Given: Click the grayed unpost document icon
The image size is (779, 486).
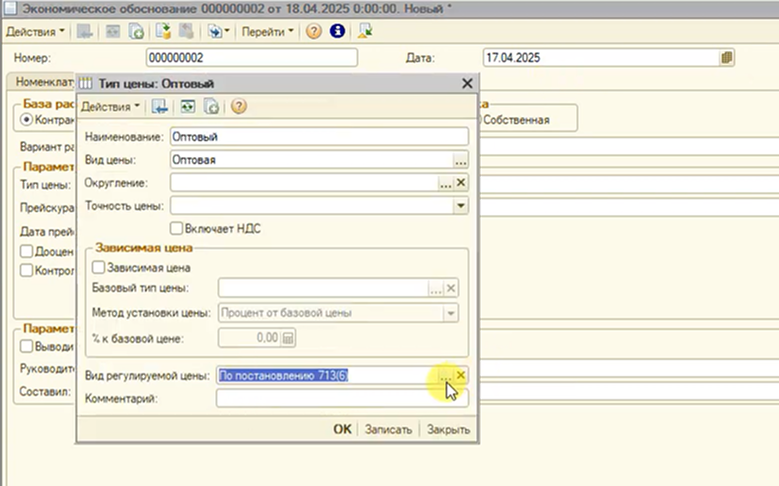Looking at the screenshot, I should point(186,32).
